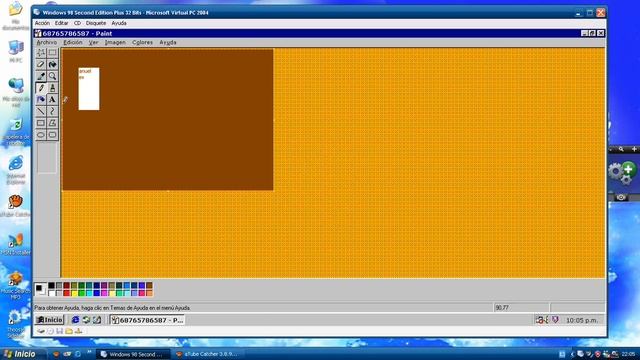Click the floppy disk icon in Virtual PC status bar
Screen dimensions: 640x360
(x=60, y=331)
